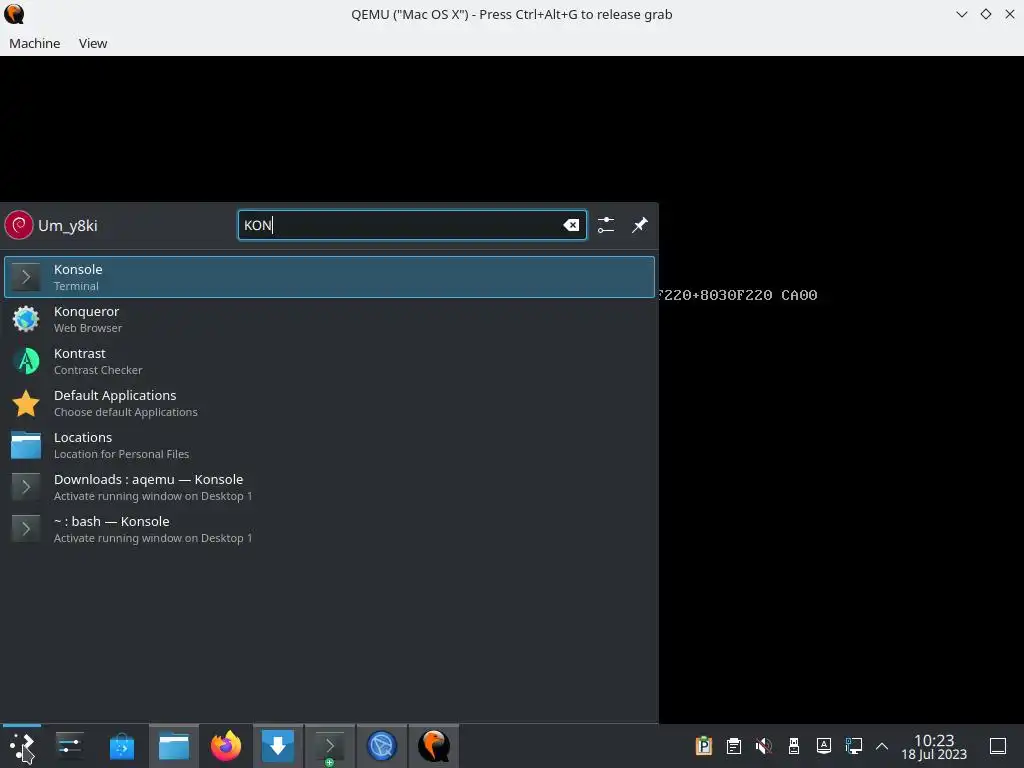Click the muted audio volume tray icon

pyautogui.click(x=763, y=746)
